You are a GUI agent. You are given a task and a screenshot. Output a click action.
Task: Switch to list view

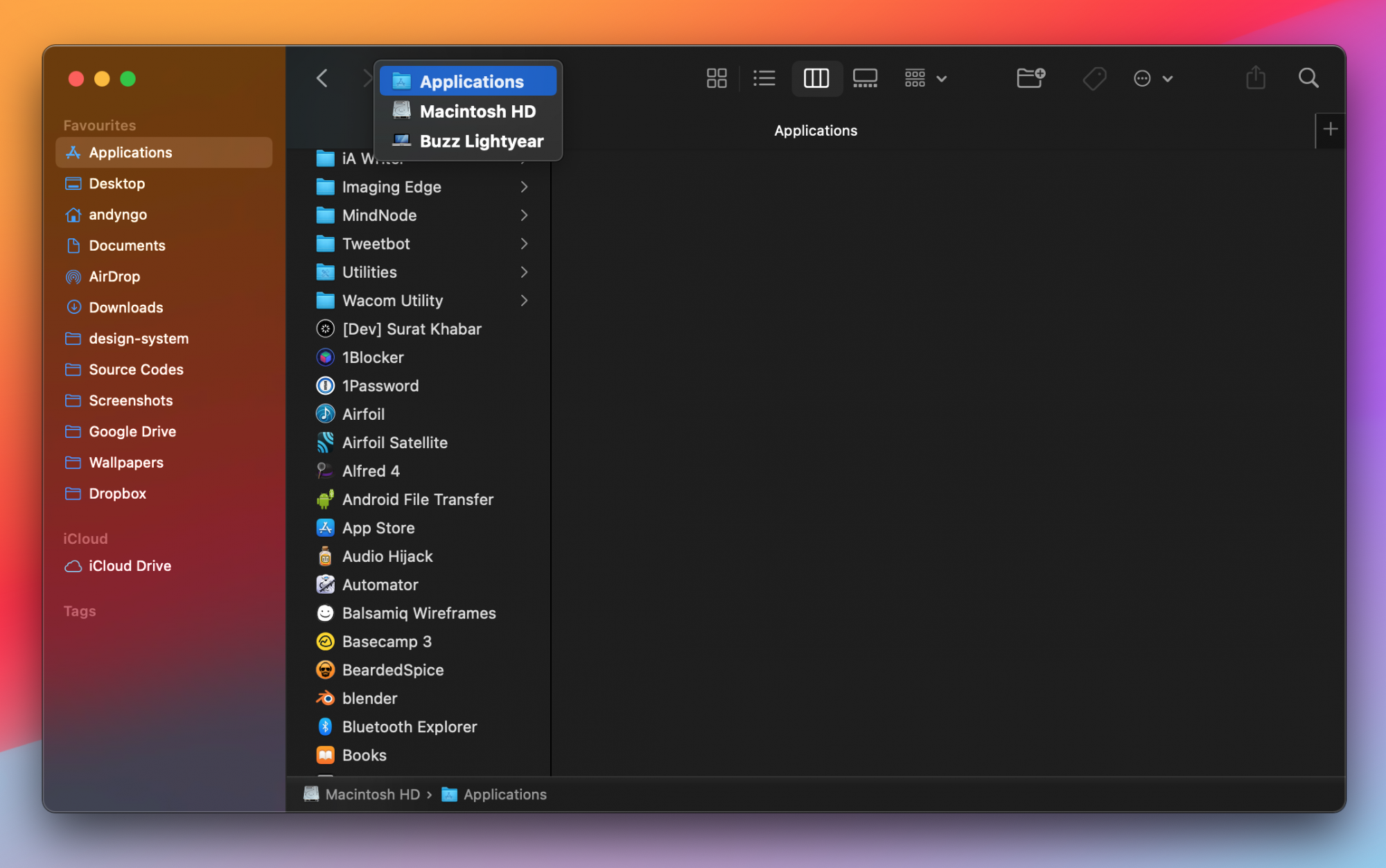tap(764, 78)
